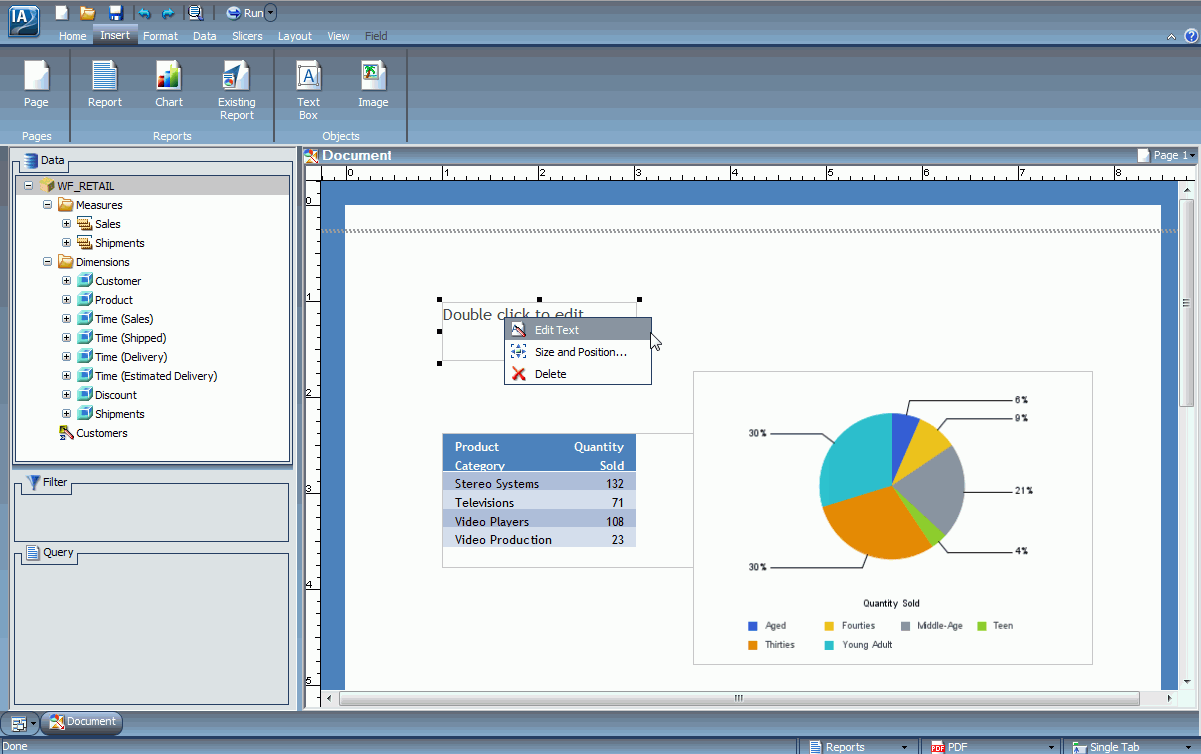Viewport: 1201px width, 754px height.
Task: Switch to the View tab
Action: click(x=339, y=36)
